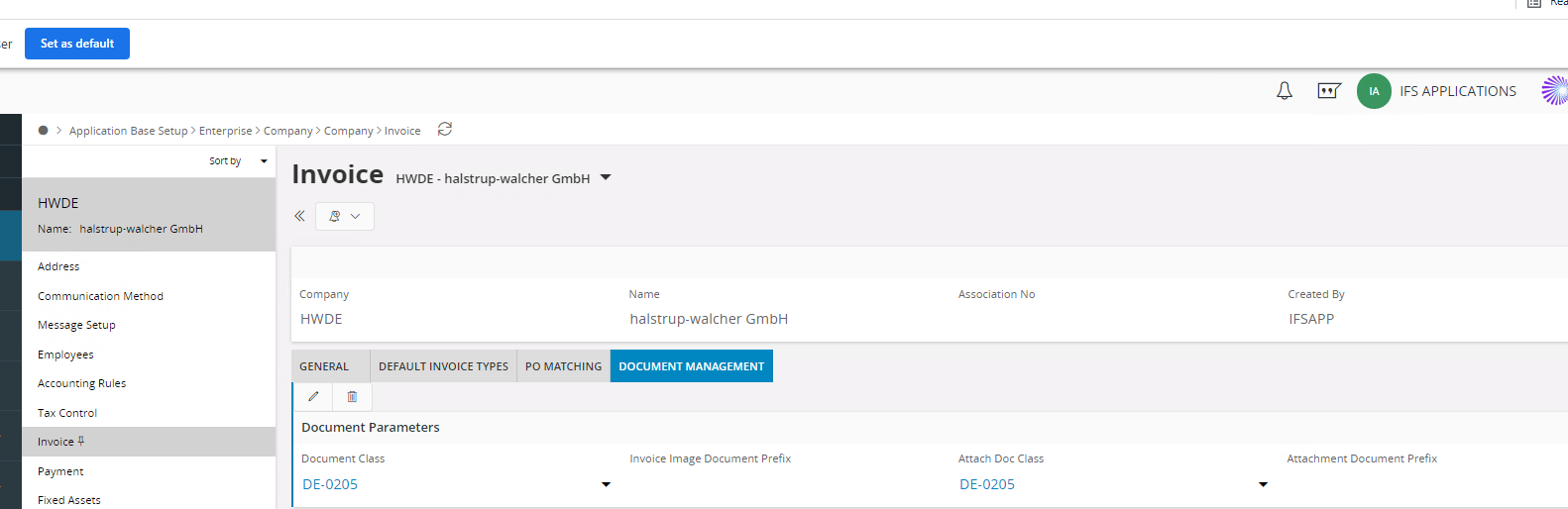Open Employees in side menu
Screen dimensions: 1568x509
(65, 355)
